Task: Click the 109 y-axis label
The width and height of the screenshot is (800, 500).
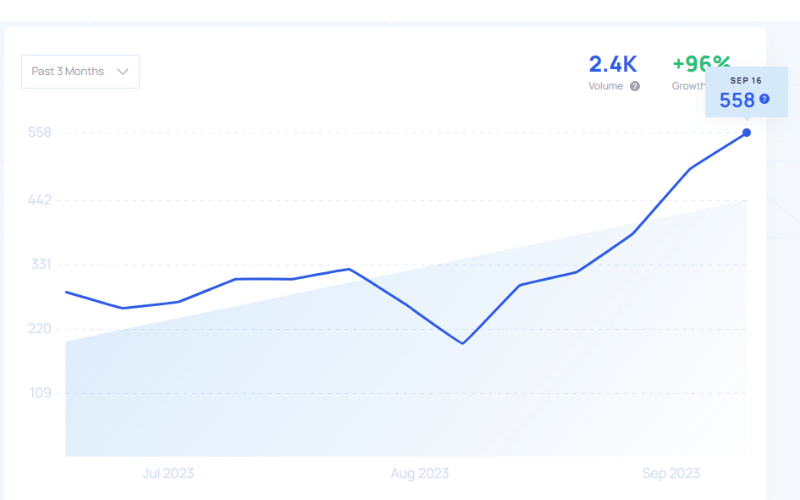Action: 39,393
